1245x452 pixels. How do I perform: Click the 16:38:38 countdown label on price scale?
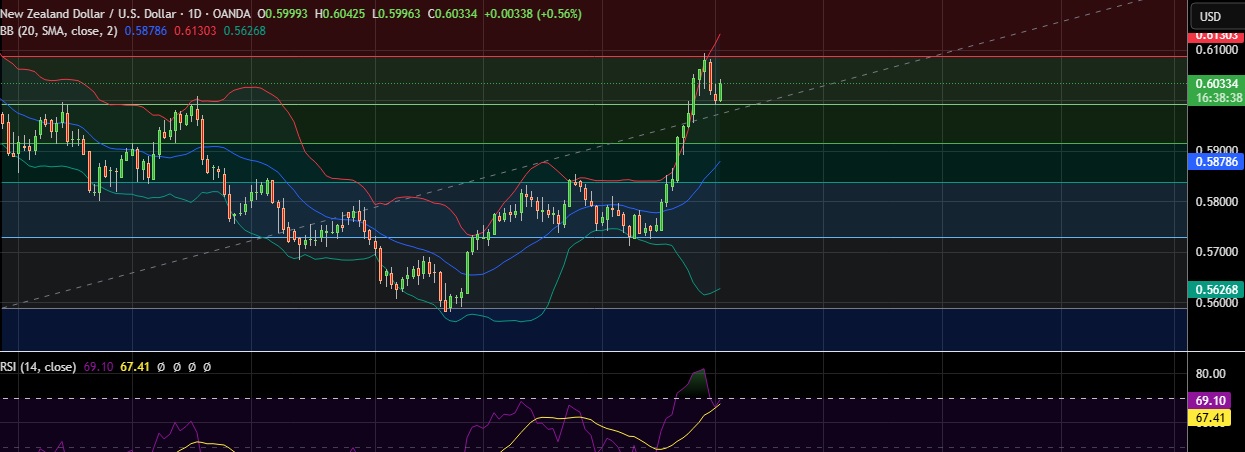click(1214, 98)
